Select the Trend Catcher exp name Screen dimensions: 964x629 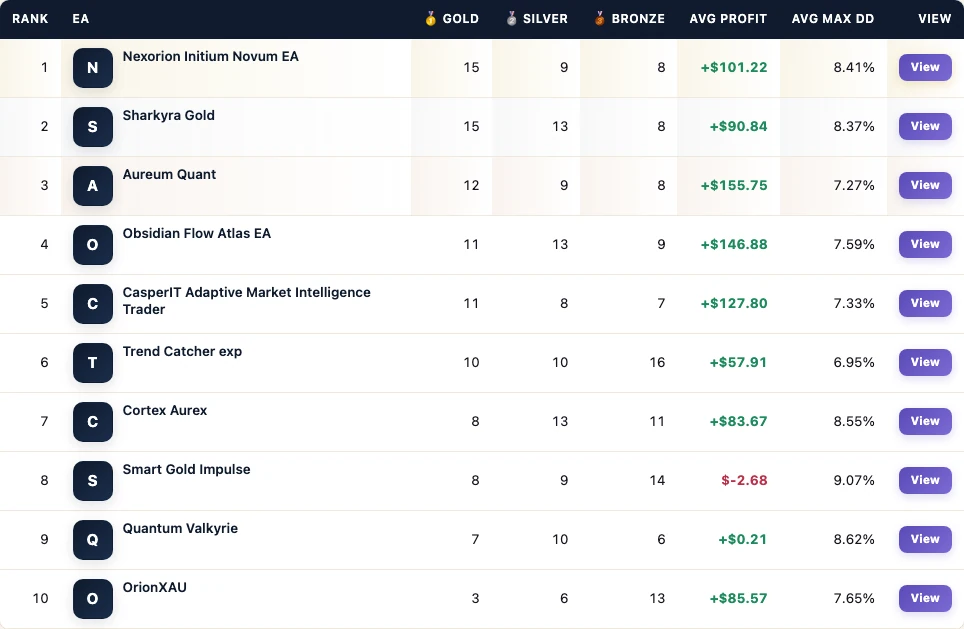tap(183, 352)
